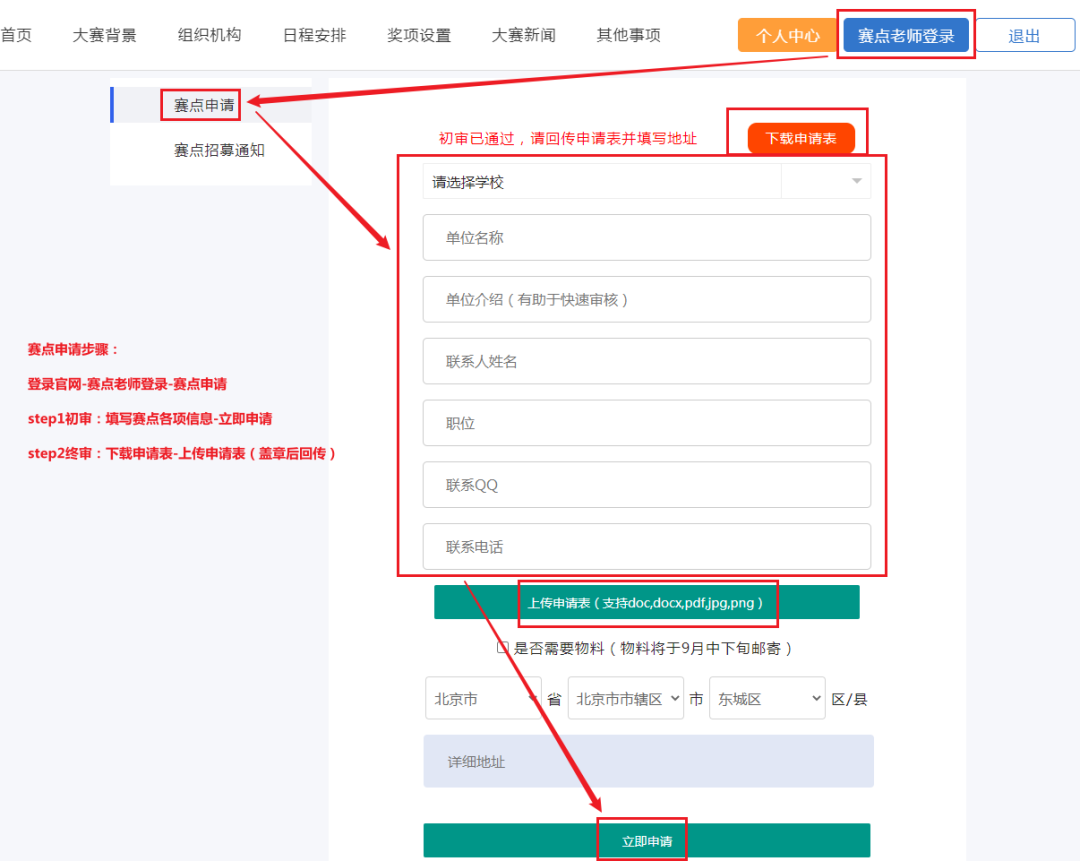1080x861 pixels.
Task: Click the 下载申请表 button
Action: [801, 138]
